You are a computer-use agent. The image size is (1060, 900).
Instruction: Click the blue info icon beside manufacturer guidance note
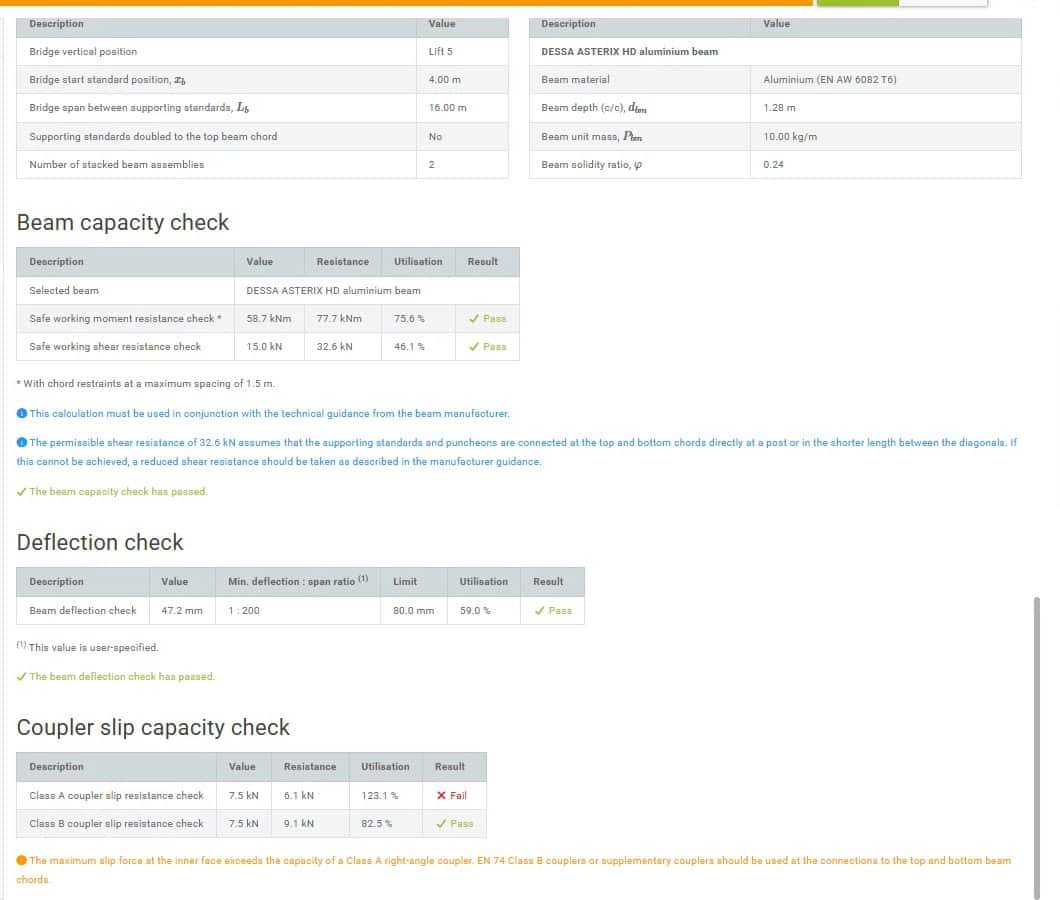pos(22,413)
